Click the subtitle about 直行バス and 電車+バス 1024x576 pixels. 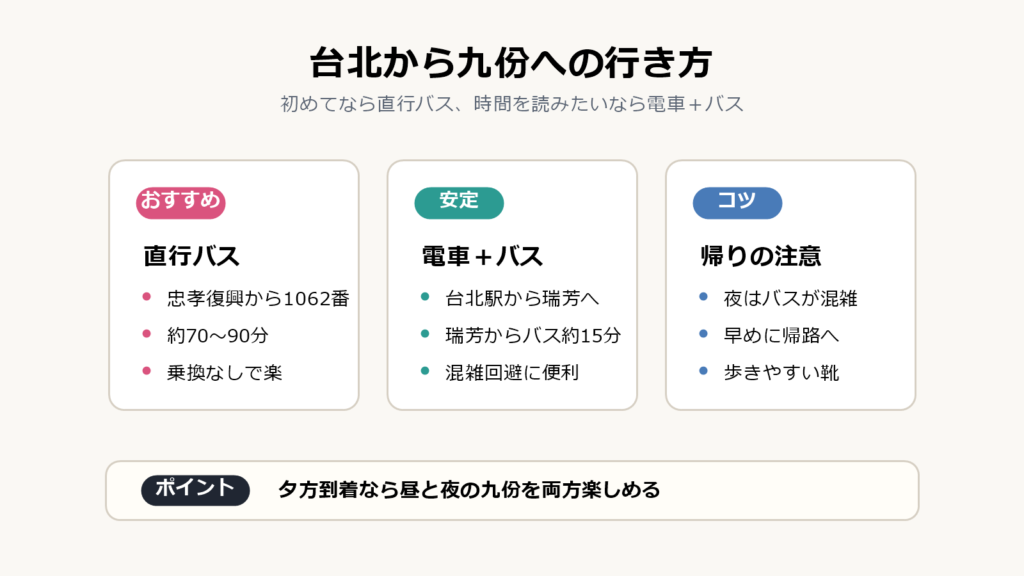click(511, 104)
